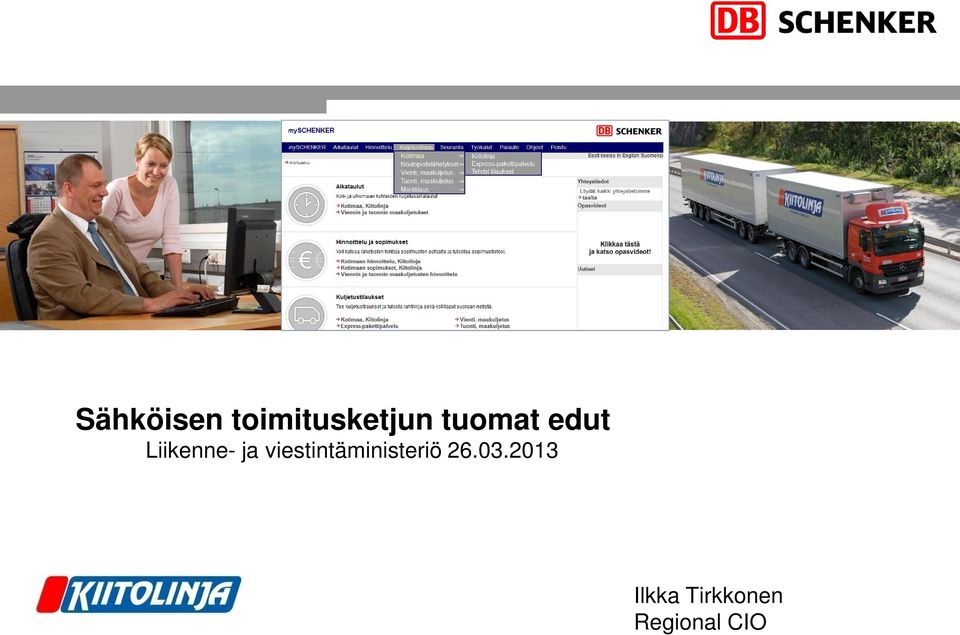
Task: Expand Tuonti, maakuljetus in the dropdown menu
Action: (429, 181)
